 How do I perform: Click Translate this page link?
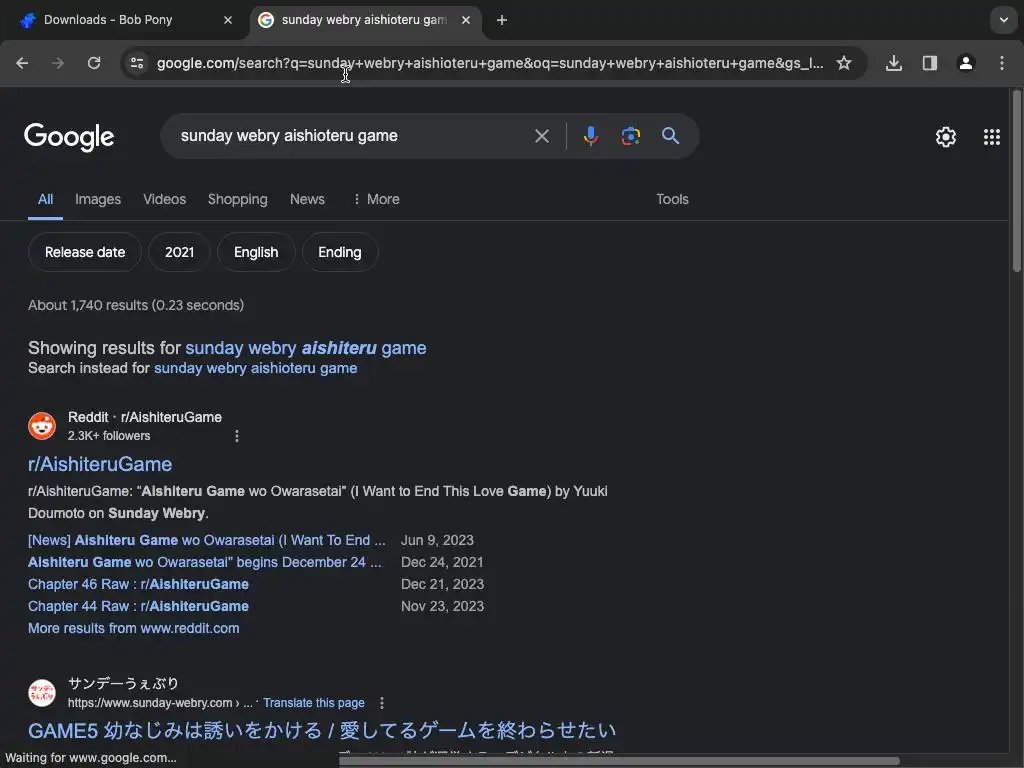313,703
